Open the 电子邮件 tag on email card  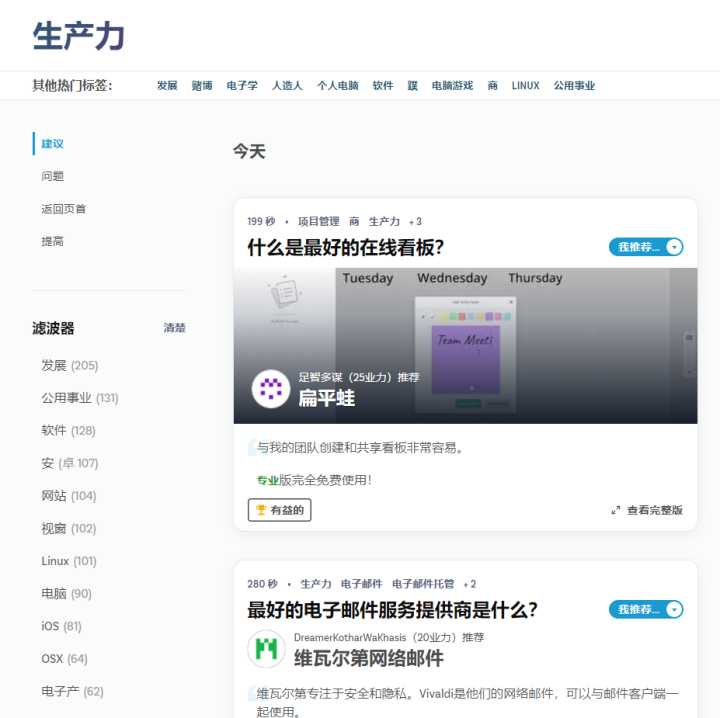361,584
